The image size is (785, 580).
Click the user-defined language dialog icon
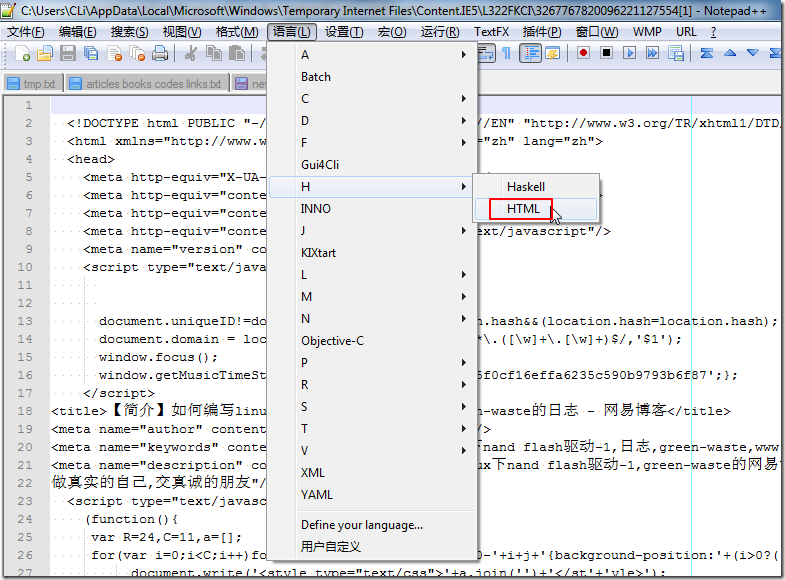(553, 53)
